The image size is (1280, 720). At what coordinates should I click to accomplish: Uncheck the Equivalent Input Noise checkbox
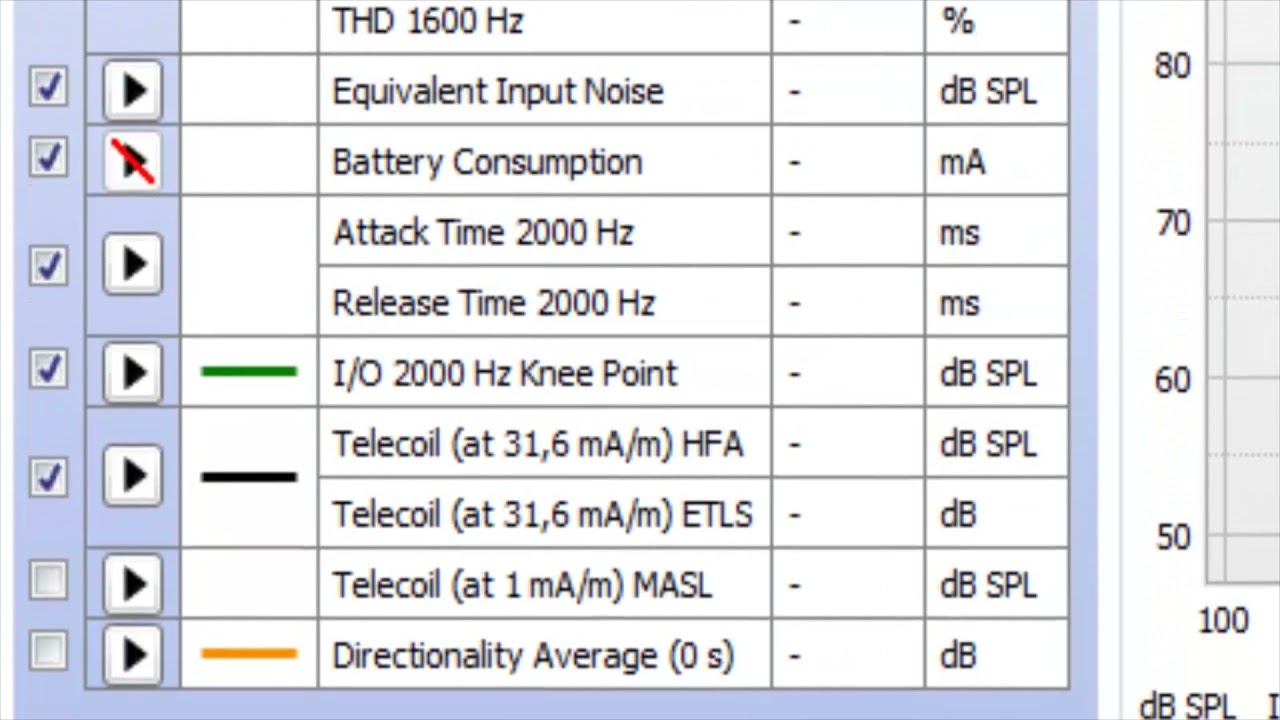point(48,88)
